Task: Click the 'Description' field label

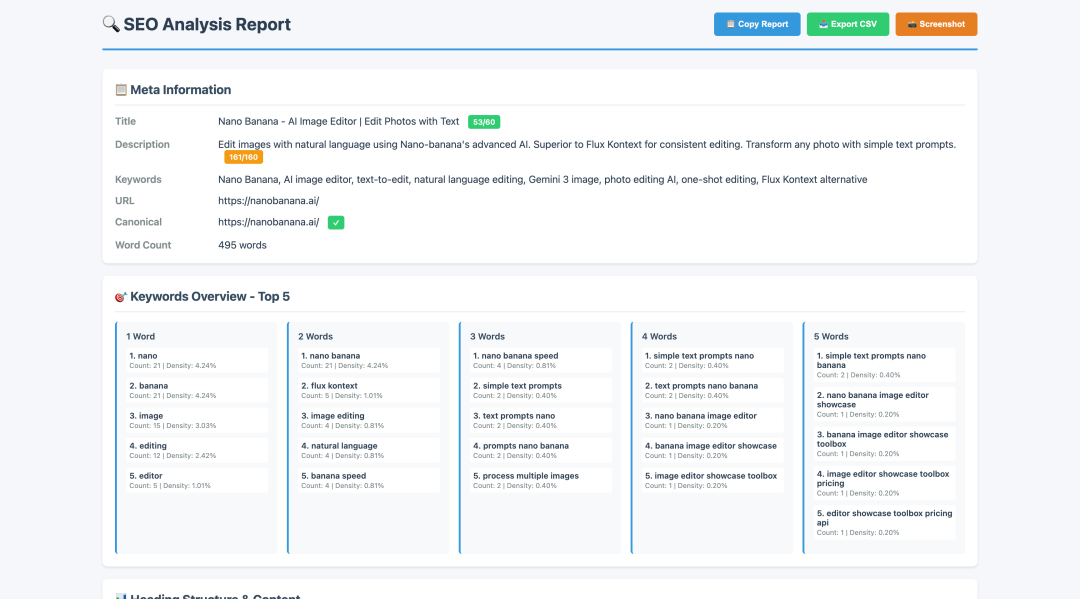Action: [x=142, y=145]
